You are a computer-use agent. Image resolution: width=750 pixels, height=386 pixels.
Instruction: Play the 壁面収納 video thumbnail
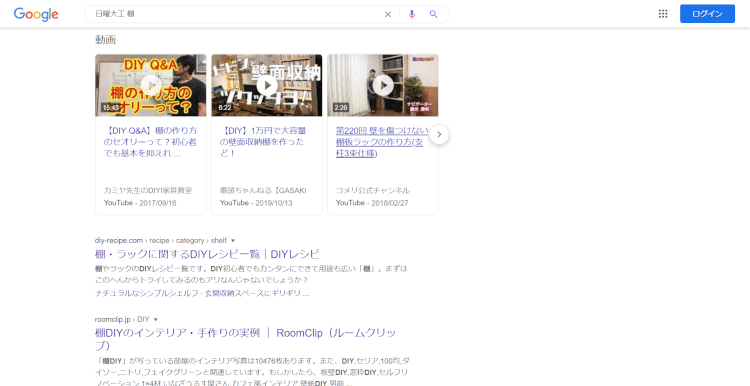tap(267, 85)
